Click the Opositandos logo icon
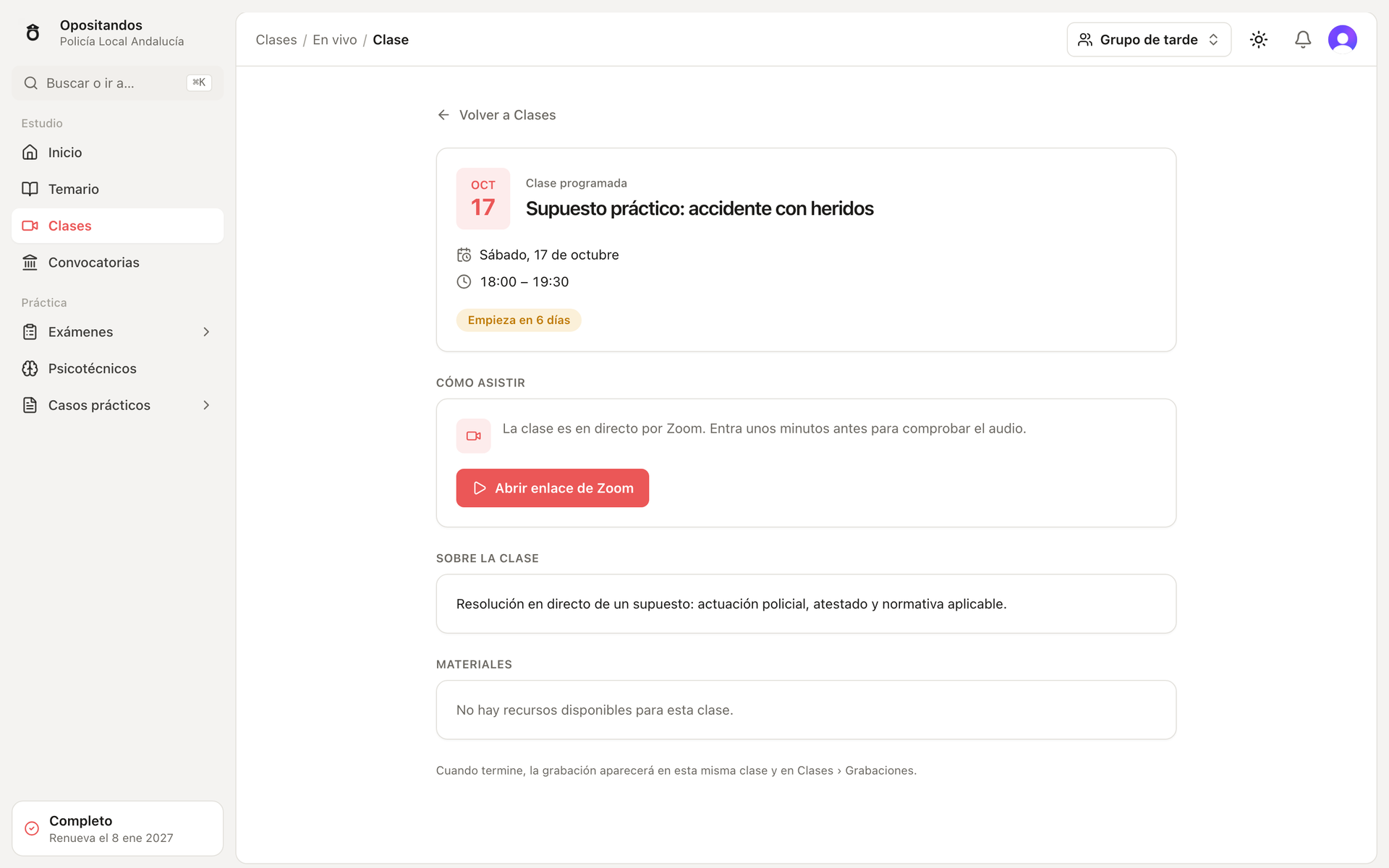Viewport: 1389px width, 868px height. click(x=33, y=33)
